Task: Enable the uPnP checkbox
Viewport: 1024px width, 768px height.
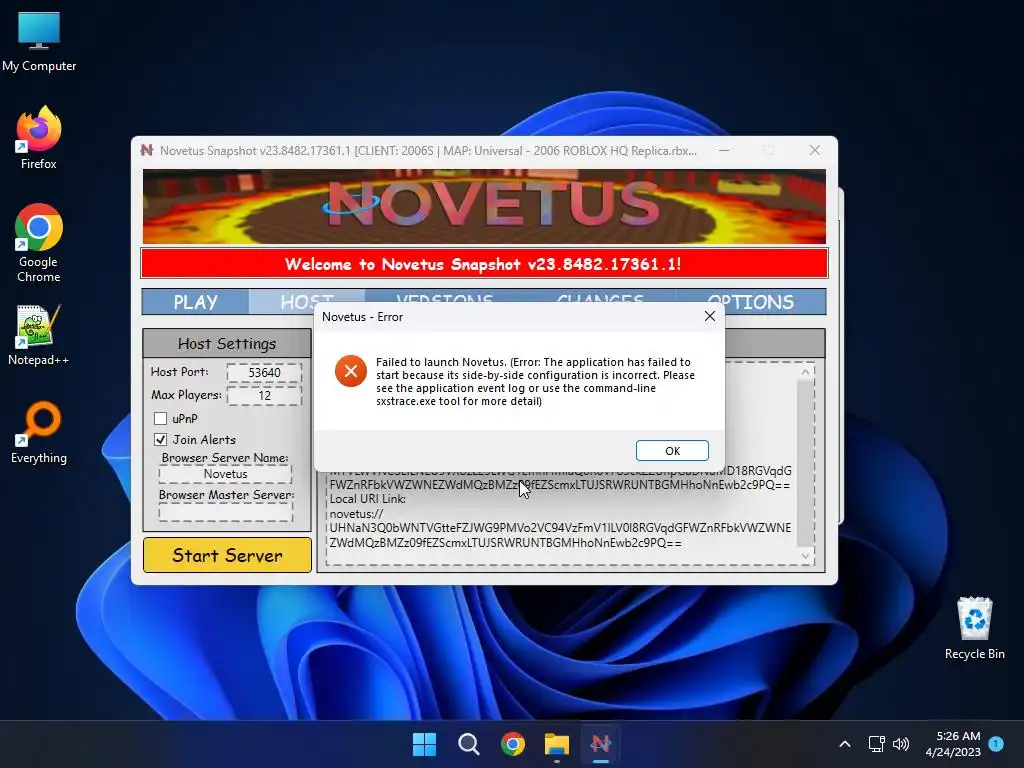Action: click(161, 419)
